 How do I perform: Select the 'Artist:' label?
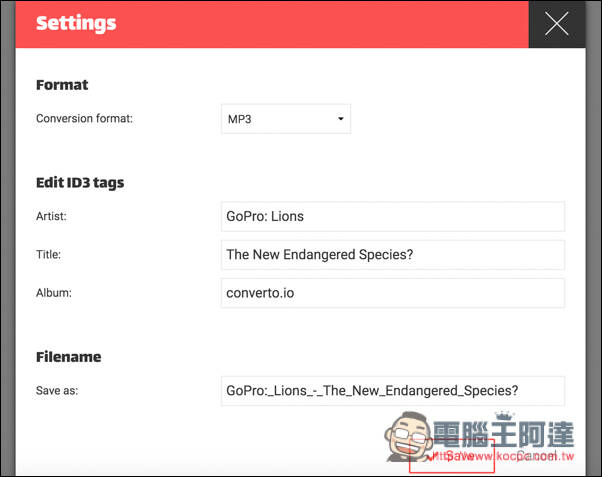[x=51, y=216]
